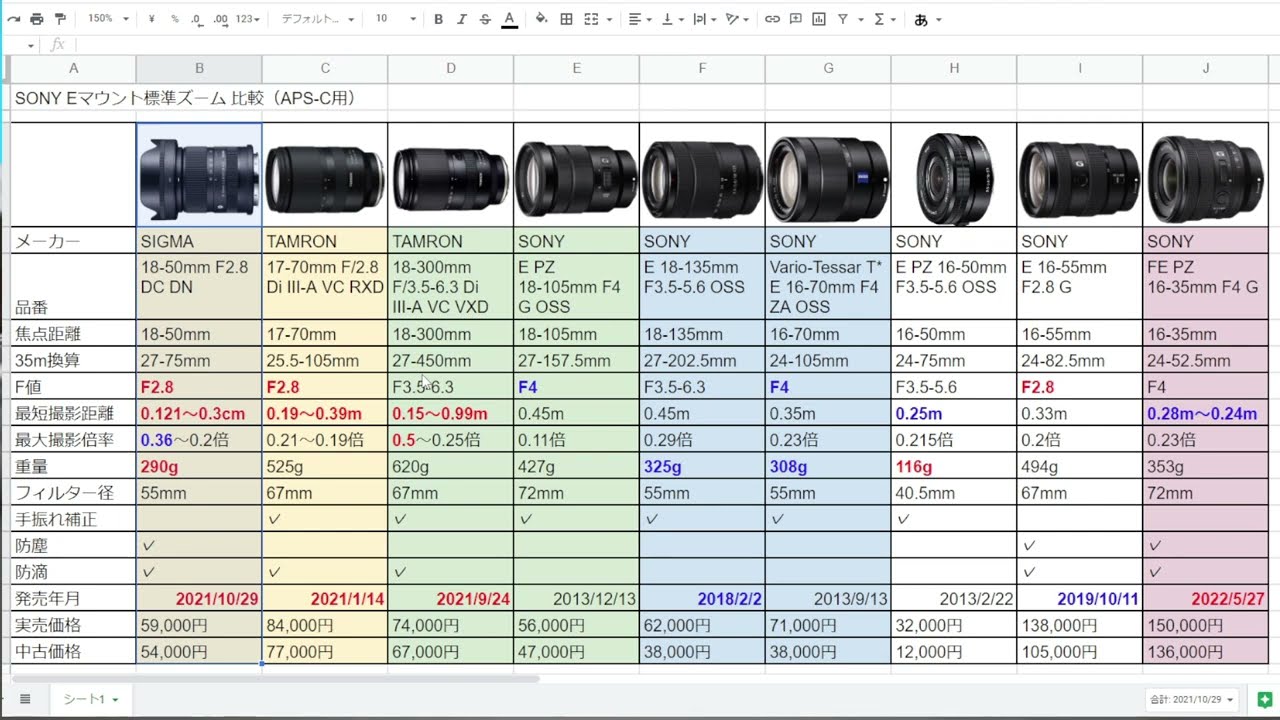The height and width of the screenshot is (720, 1280).
Task: Select the paint format roller icon
Action: 60,19
